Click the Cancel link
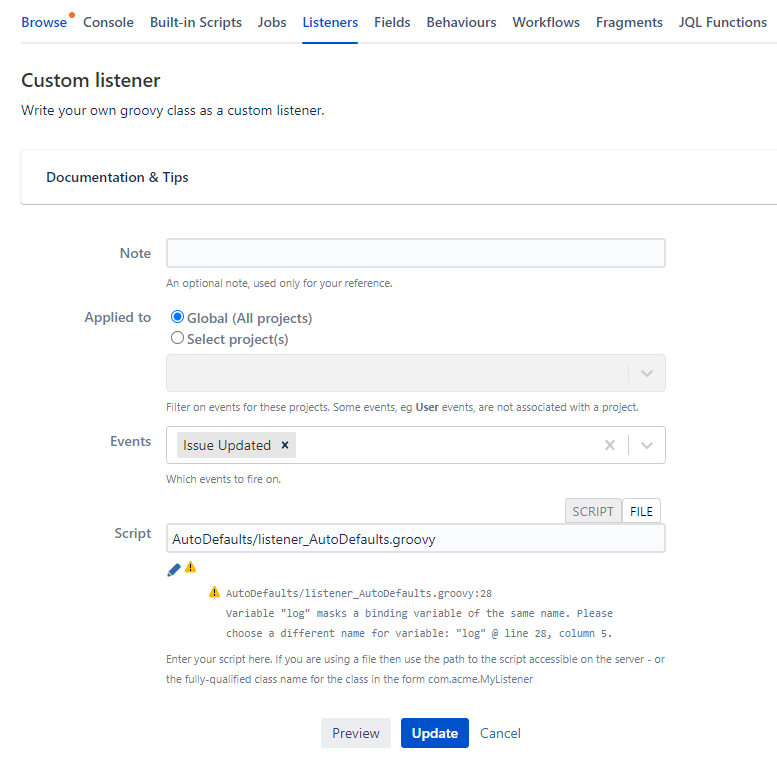 coord(500,733)
